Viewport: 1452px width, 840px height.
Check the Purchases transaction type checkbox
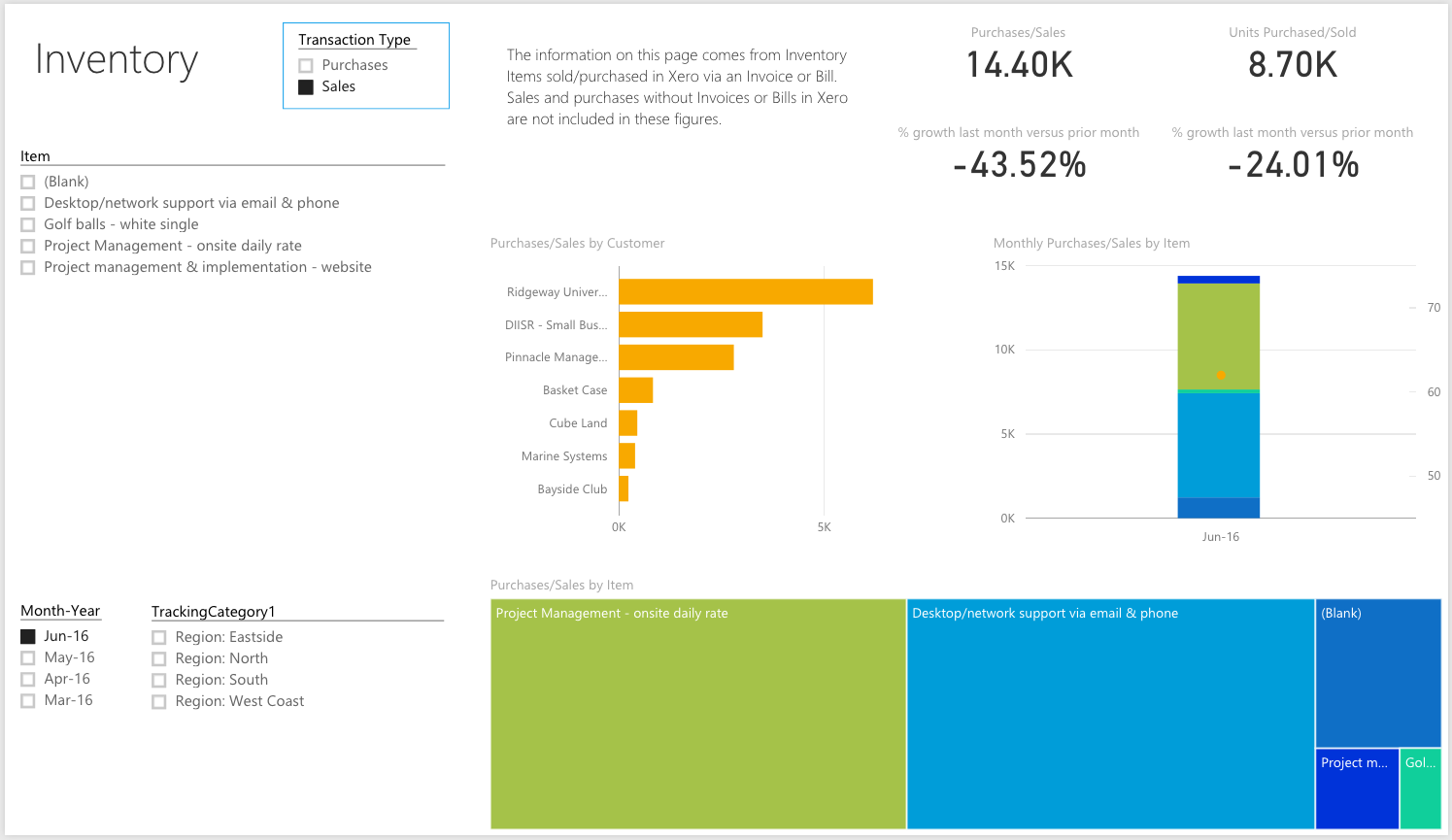(x=306, y=65)
